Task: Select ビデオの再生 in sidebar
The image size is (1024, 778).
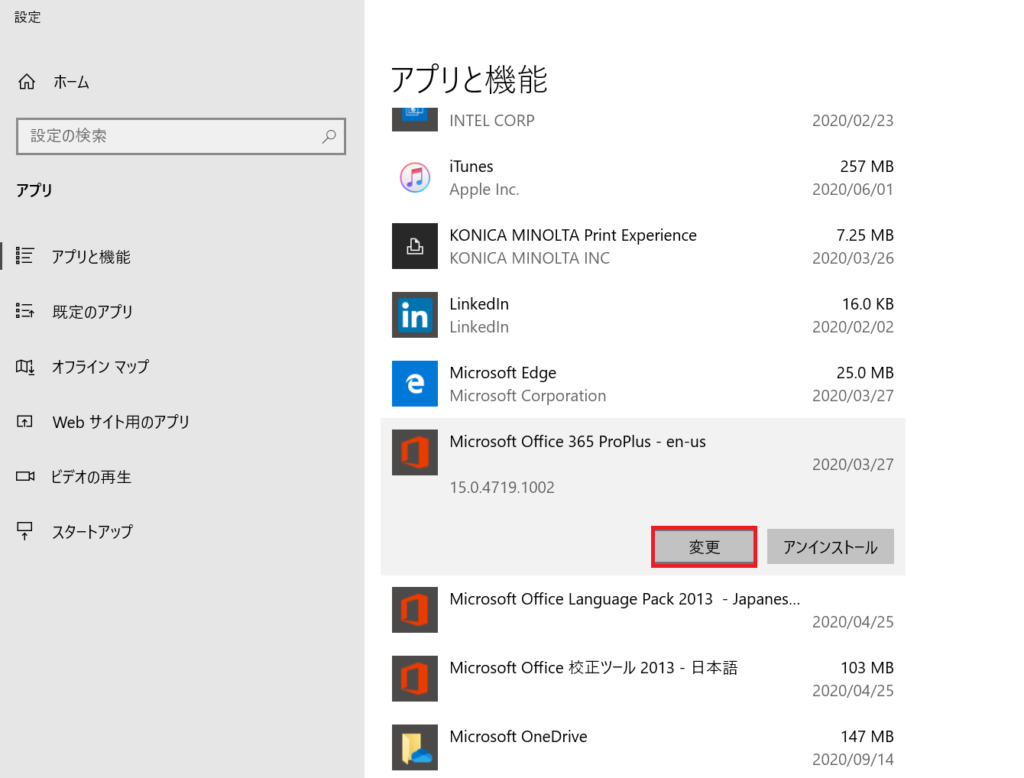Action: [91, 477]
